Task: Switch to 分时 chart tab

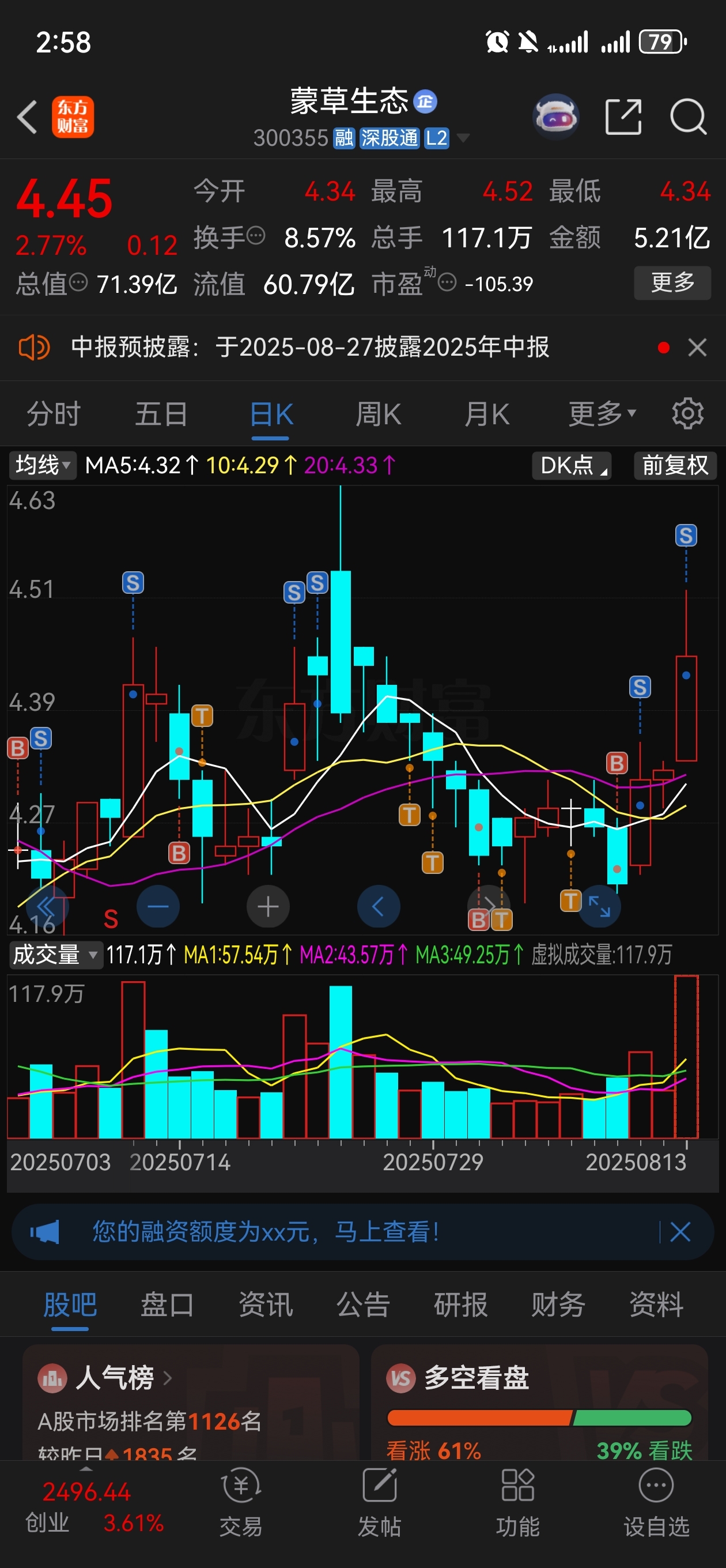Action: (54, 414)
